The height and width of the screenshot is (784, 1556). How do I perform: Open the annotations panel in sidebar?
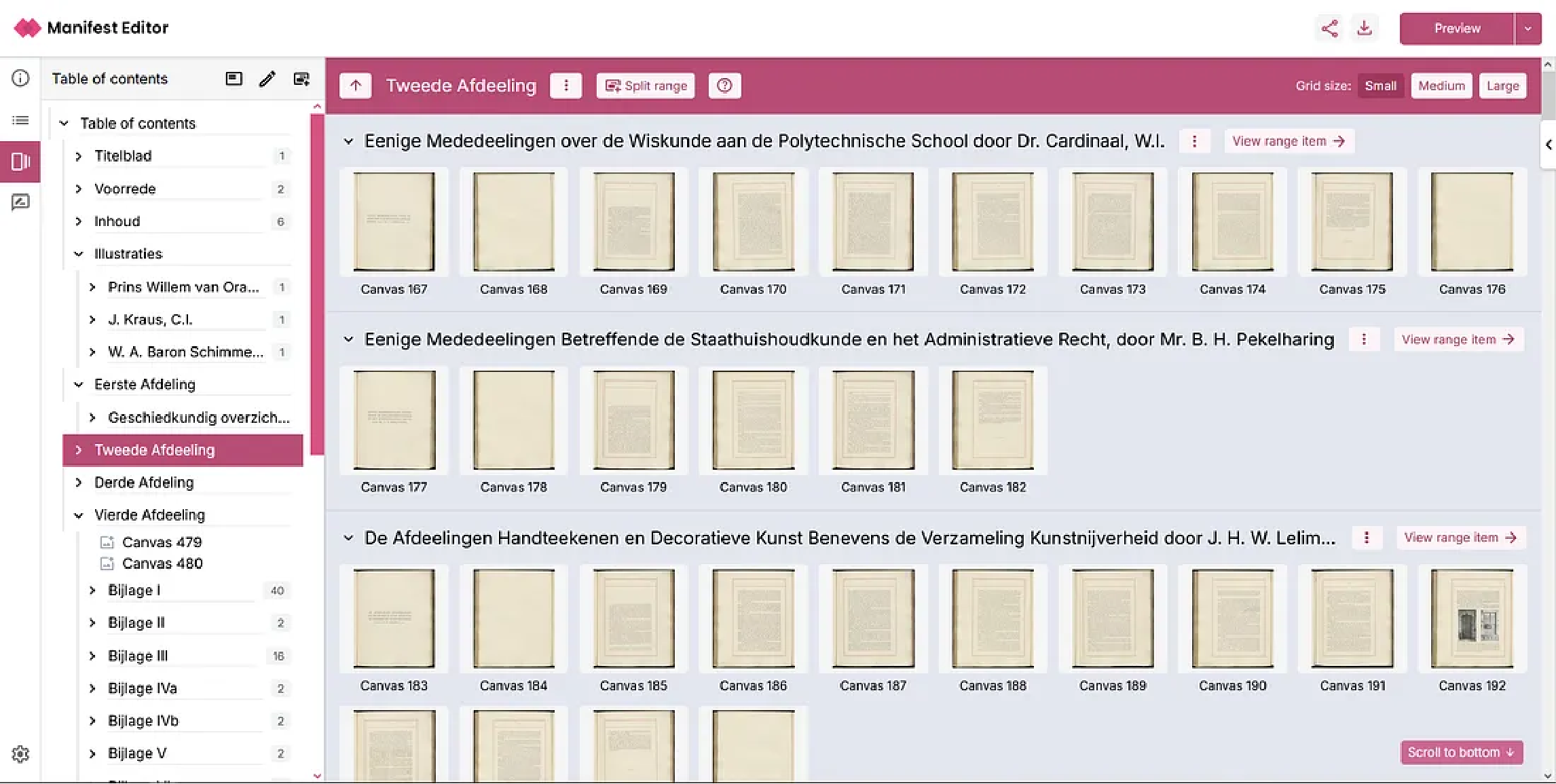(x=20, y=202)
